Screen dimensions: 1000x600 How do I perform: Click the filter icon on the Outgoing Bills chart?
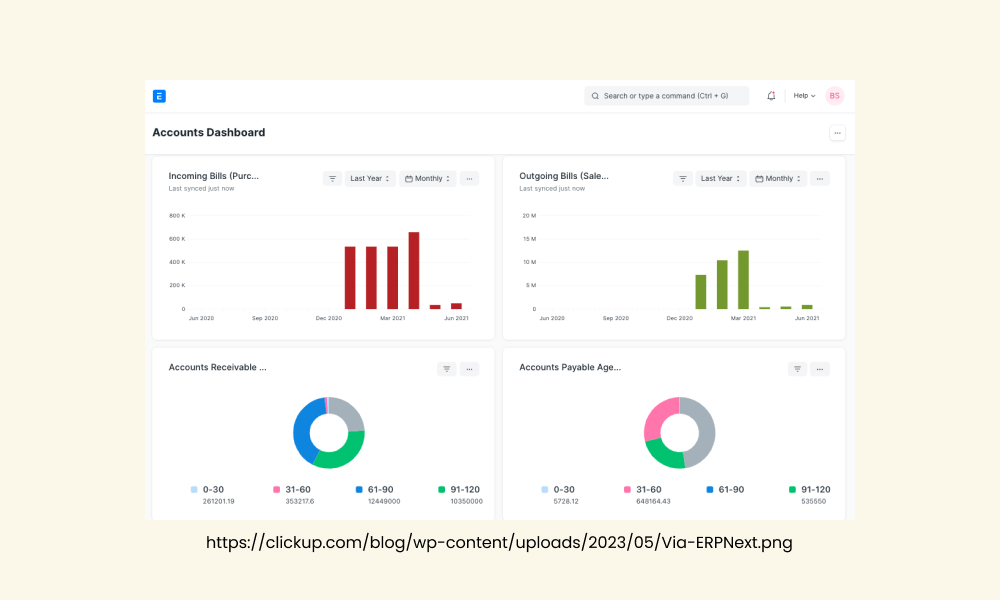(x=682, y=179)
